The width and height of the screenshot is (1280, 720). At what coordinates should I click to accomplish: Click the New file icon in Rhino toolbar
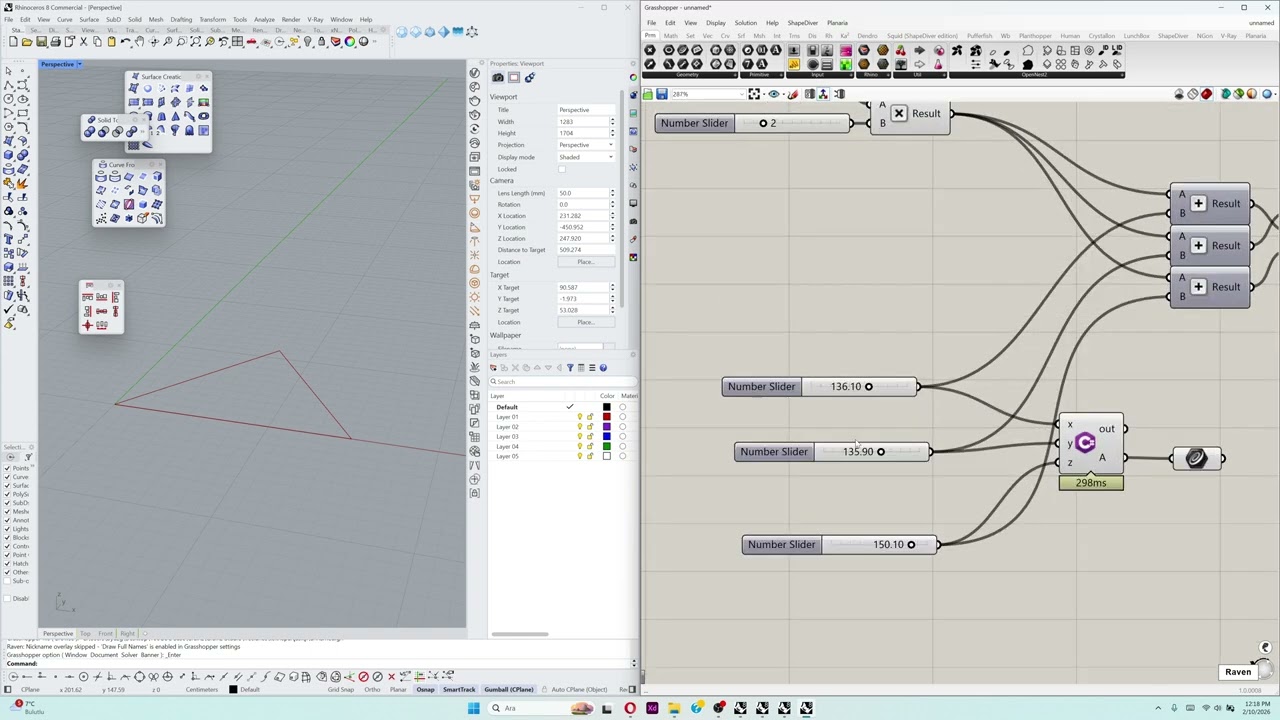[13, 42]
